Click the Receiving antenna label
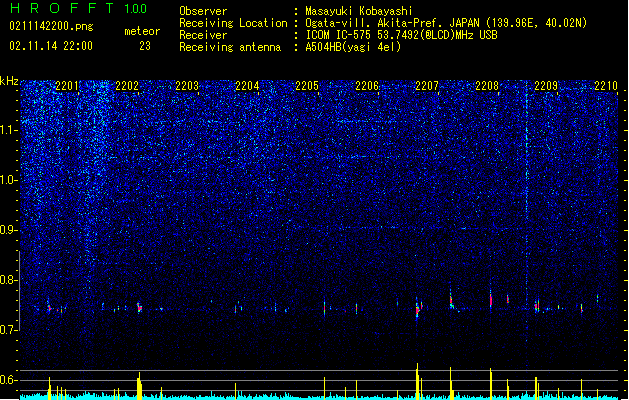The image size is (629, 400). 230,47
